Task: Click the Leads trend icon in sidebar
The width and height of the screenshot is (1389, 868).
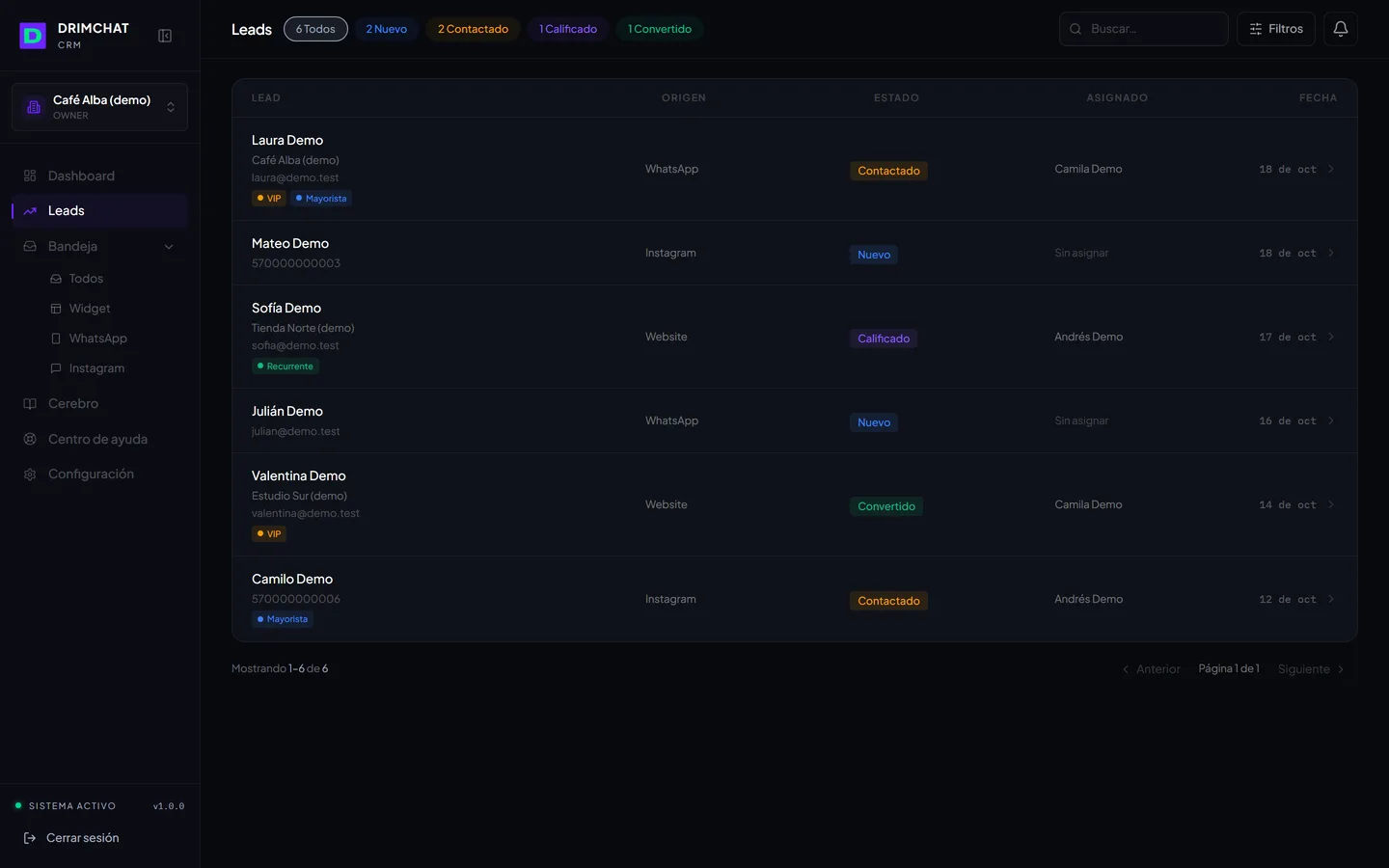Action: (x=30, y=211)
